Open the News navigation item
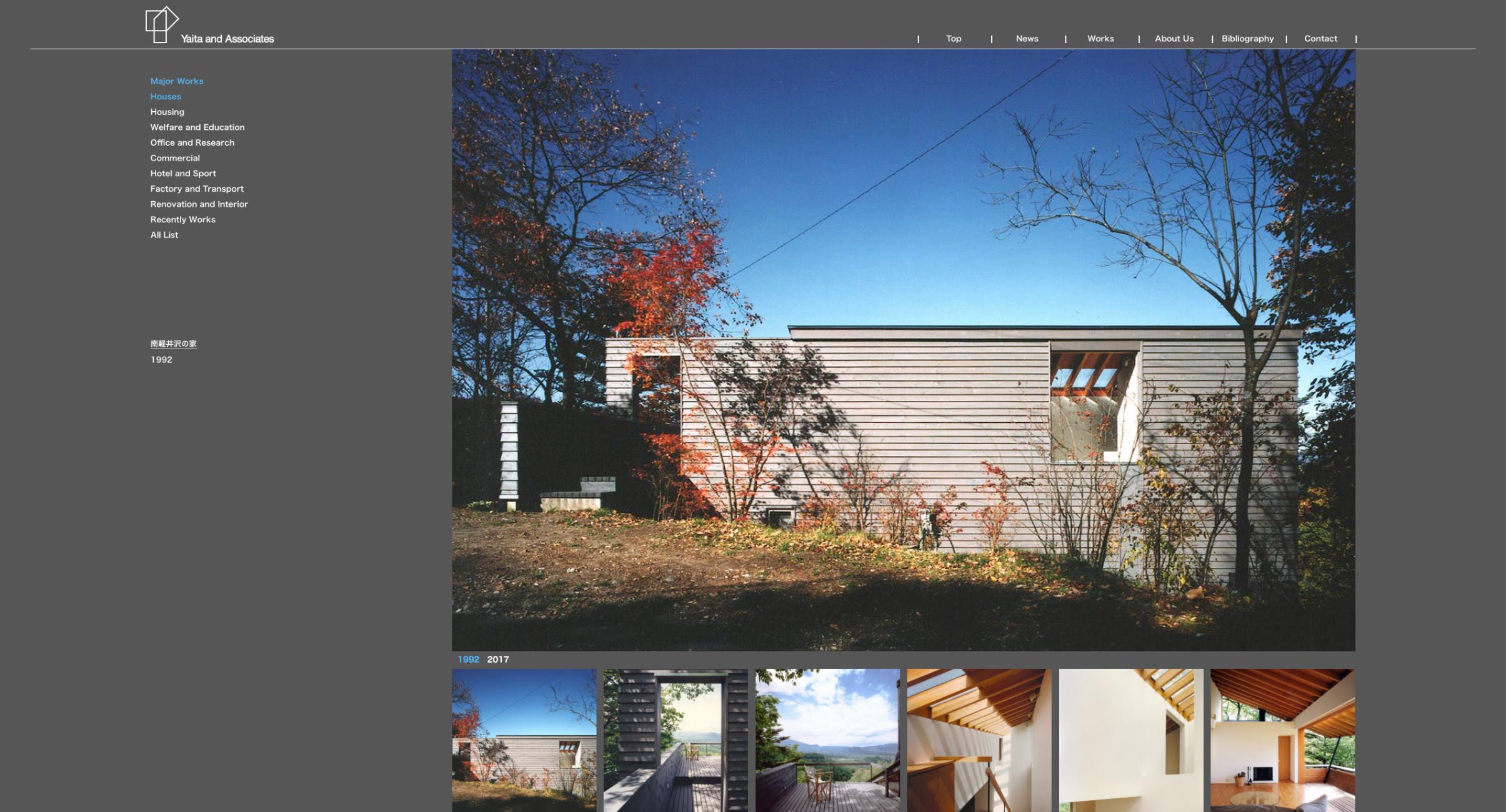The height and width of the screenshot is (812, 1506). [1027, 39]
